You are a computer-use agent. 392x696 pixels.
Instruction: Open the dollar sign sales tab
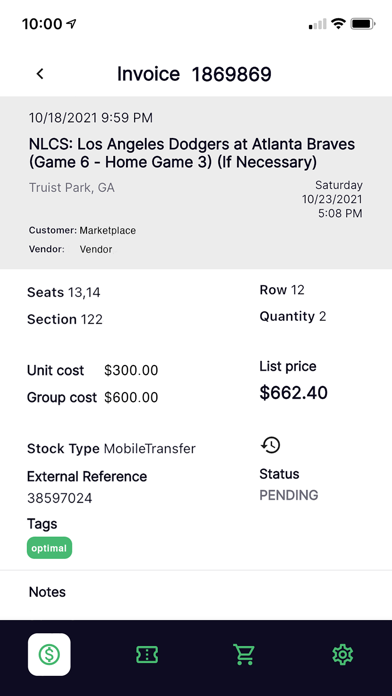click(x=49, y=654)
